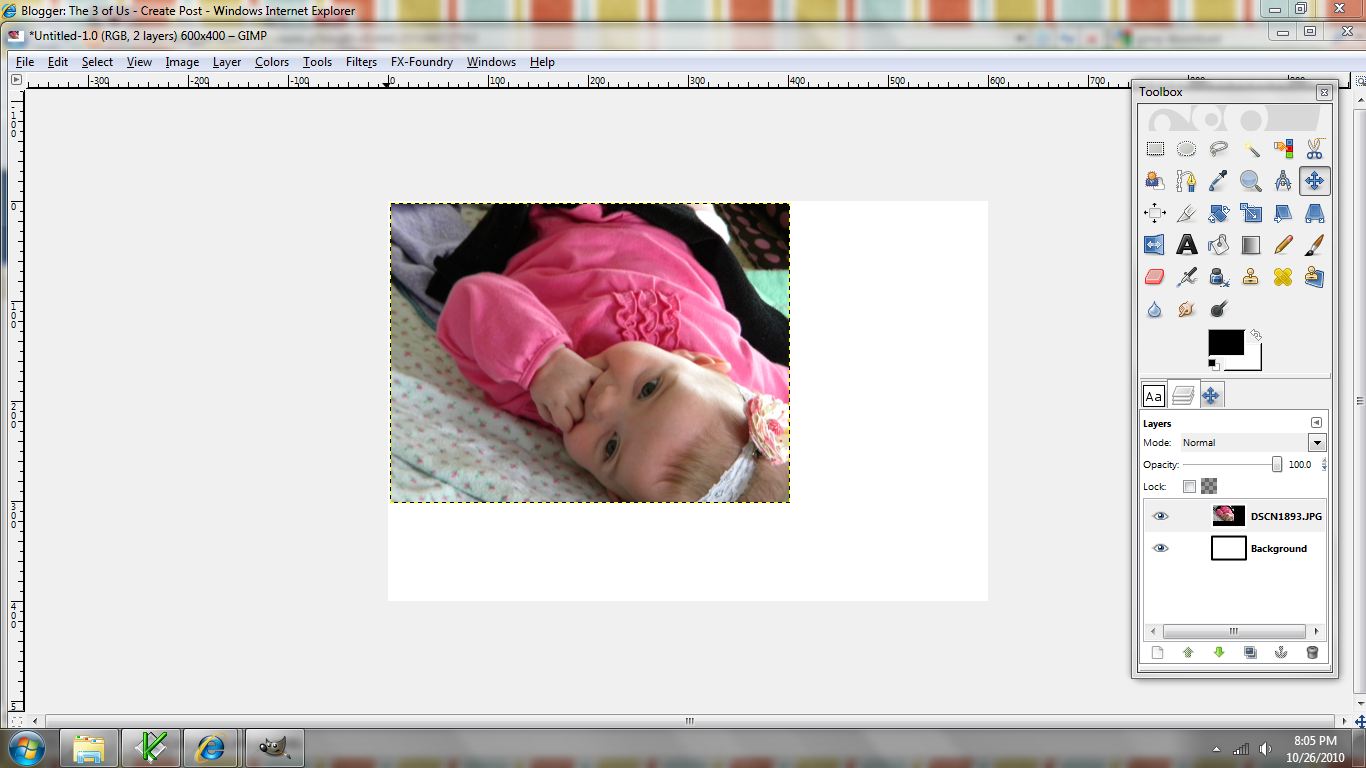
Task: Select the Select by Color tool
Action: click(1283, 149)
